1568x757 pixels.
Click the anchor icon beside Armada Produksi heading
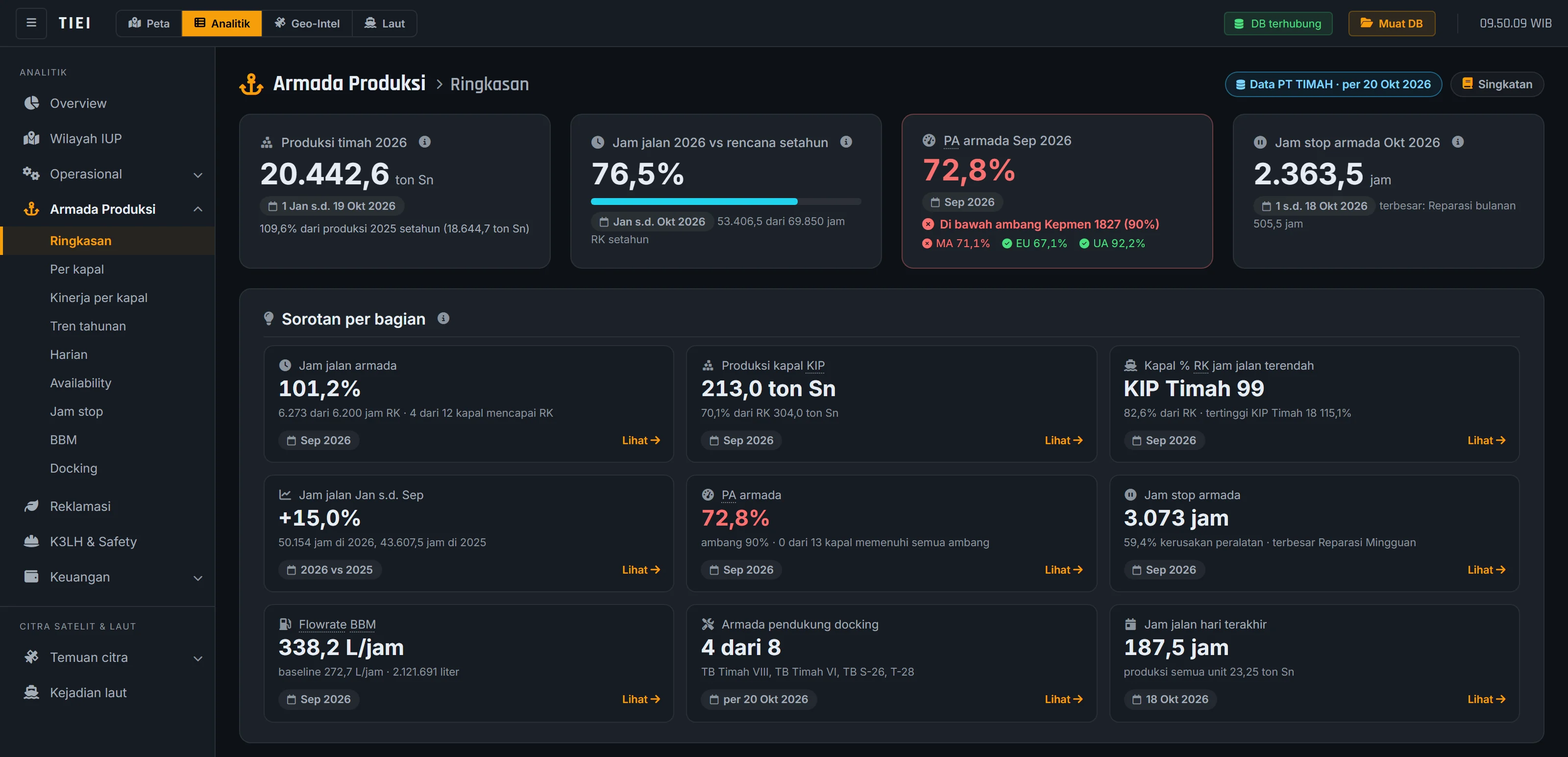251,84
